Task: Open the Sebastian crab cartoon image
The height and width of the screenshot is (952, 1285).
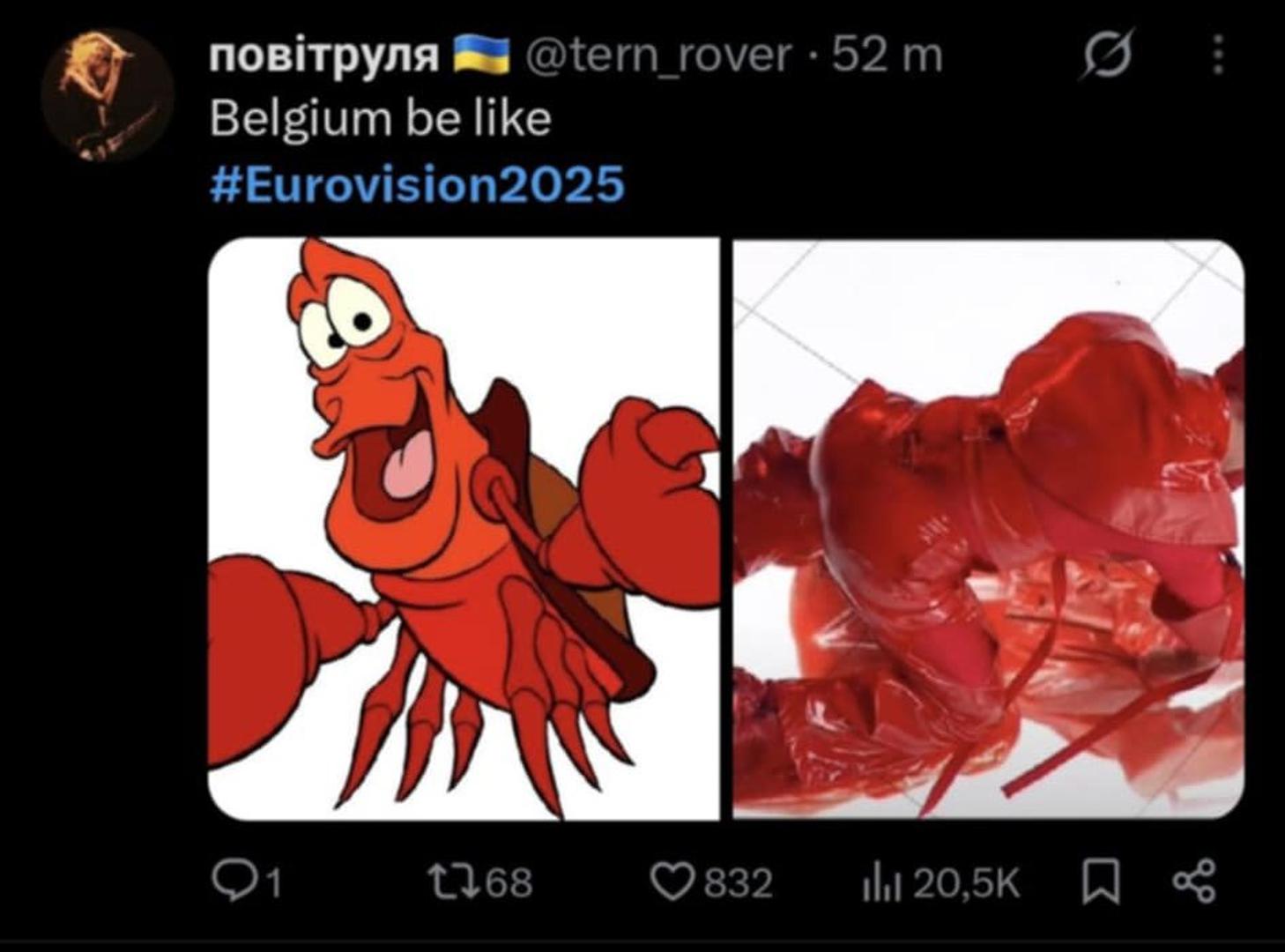Action: pos(464,529)
